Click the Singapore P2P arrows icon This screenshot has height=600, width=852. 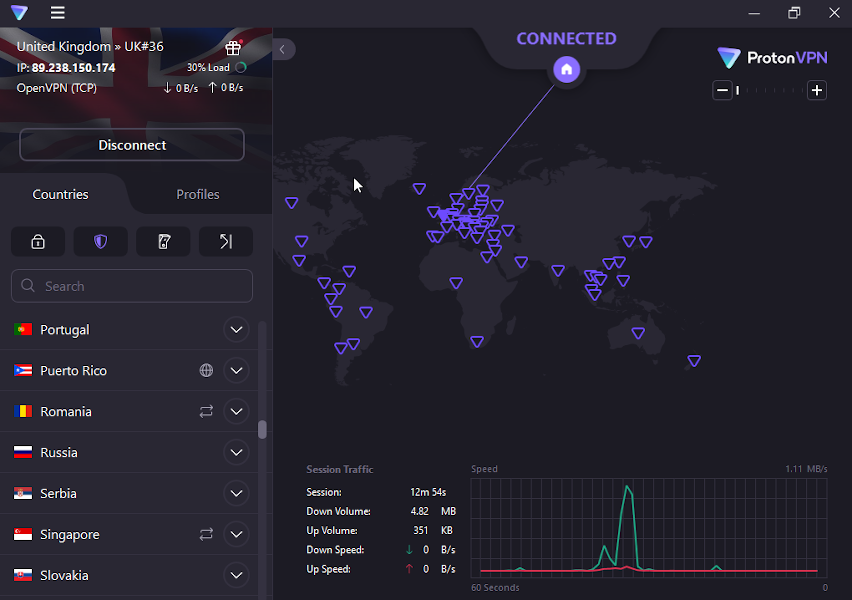pos(206,534)
